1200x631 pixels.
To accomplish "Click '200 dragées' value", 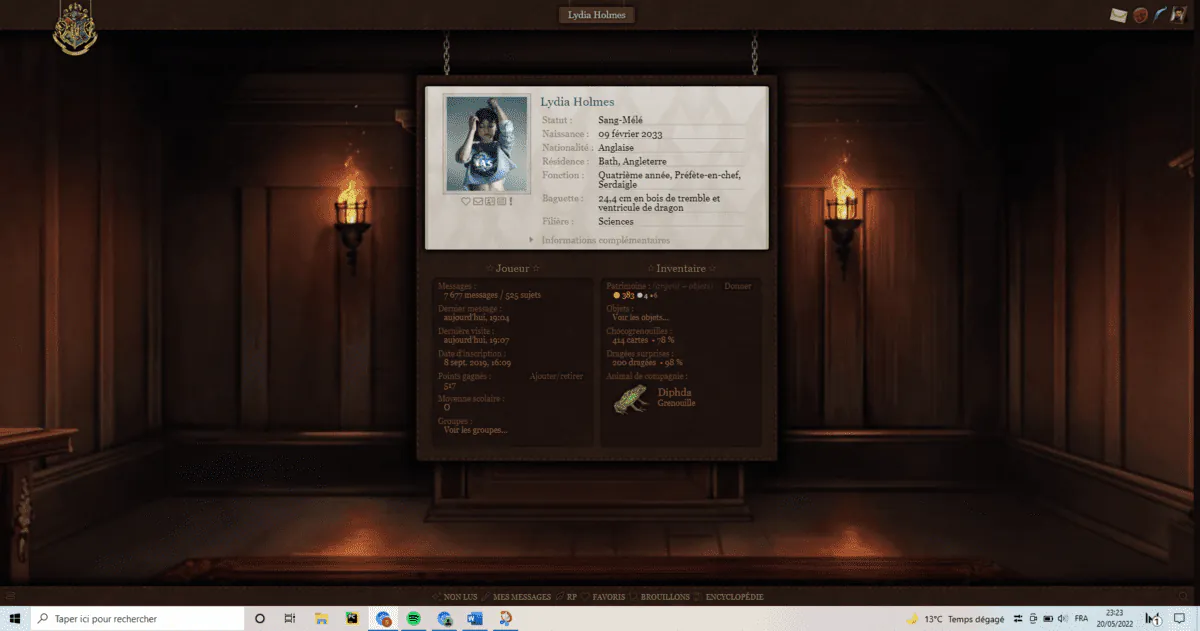I will pos(633,362).
